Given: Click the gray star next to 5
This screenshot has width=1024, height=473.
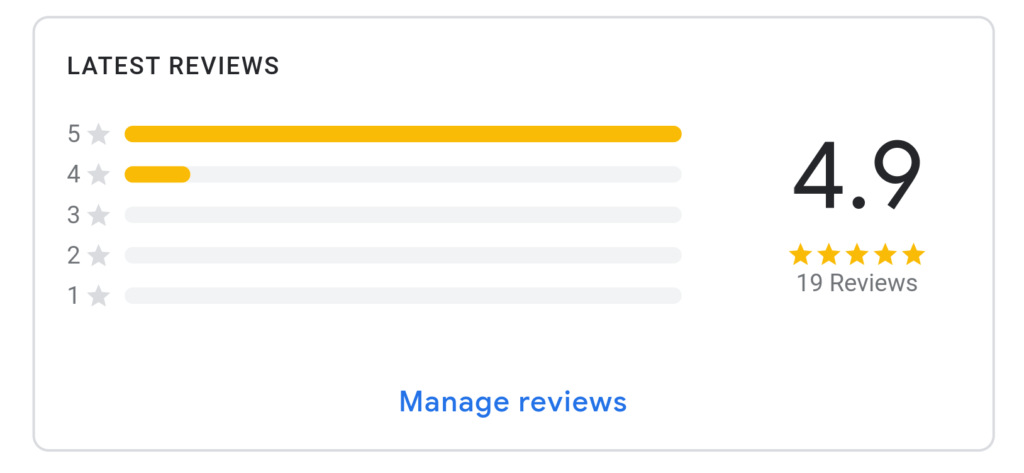Looking at the screenshot, I should (x=99, y=134).
